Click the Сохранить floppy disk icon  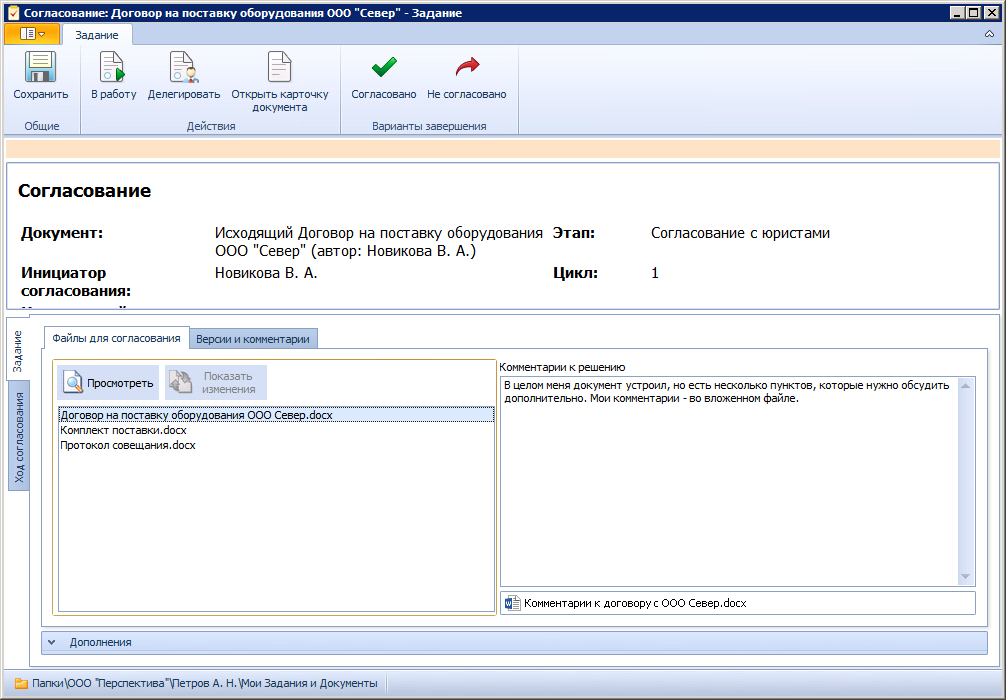click(x=40, y=68)
